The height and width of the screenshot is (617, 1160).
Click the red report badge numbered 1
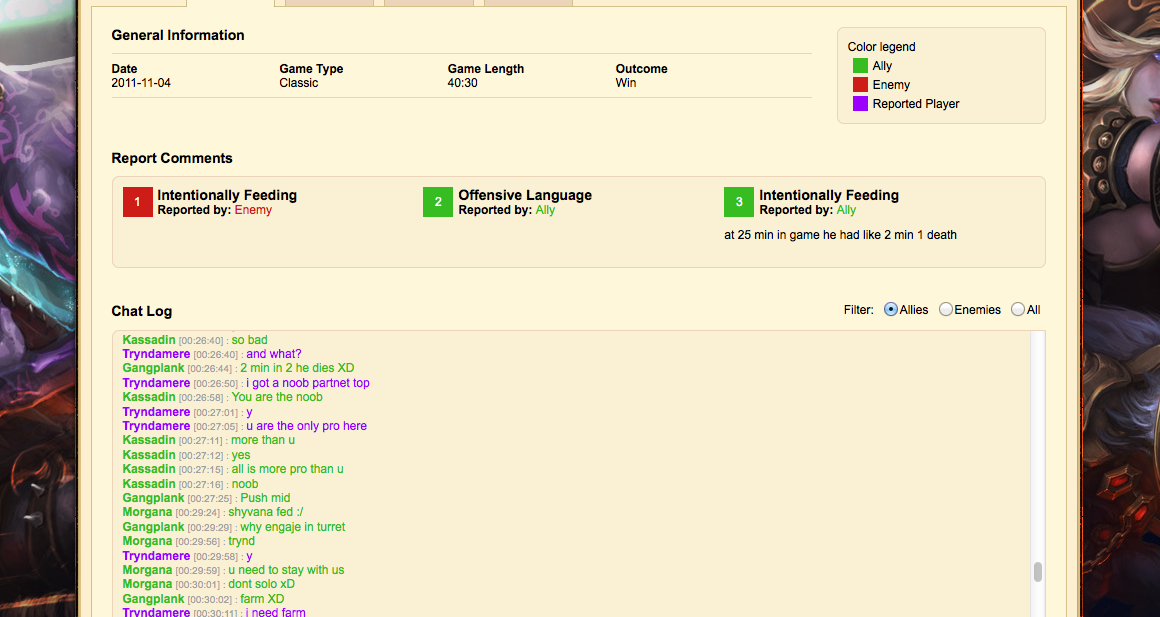pos(137,202)
